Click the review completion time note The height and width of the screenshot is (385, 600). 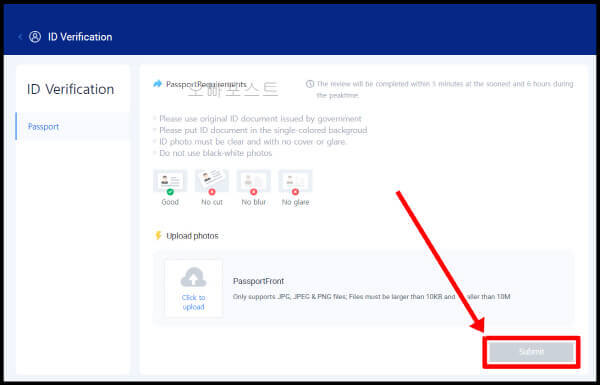coord(445,89)
